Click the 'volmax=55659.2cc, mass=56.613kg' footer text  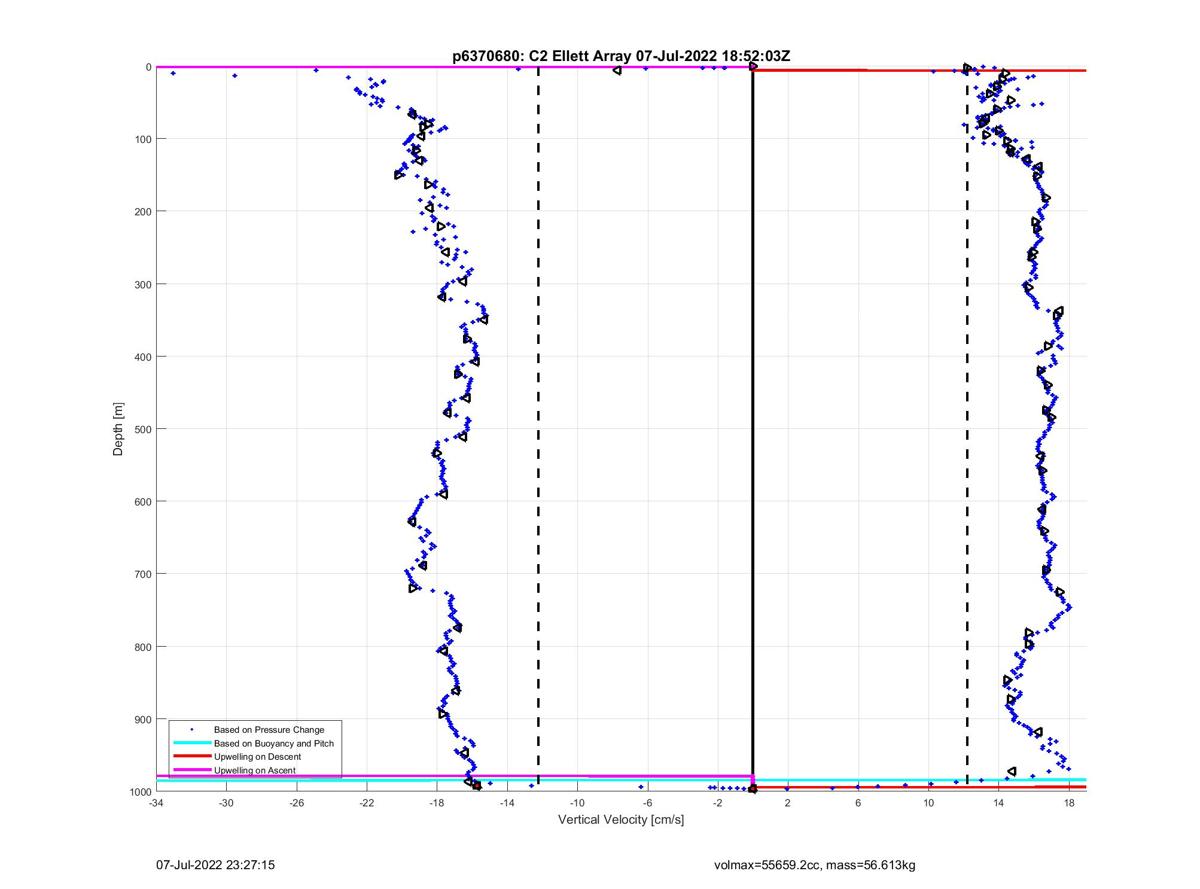click(814, 864)
